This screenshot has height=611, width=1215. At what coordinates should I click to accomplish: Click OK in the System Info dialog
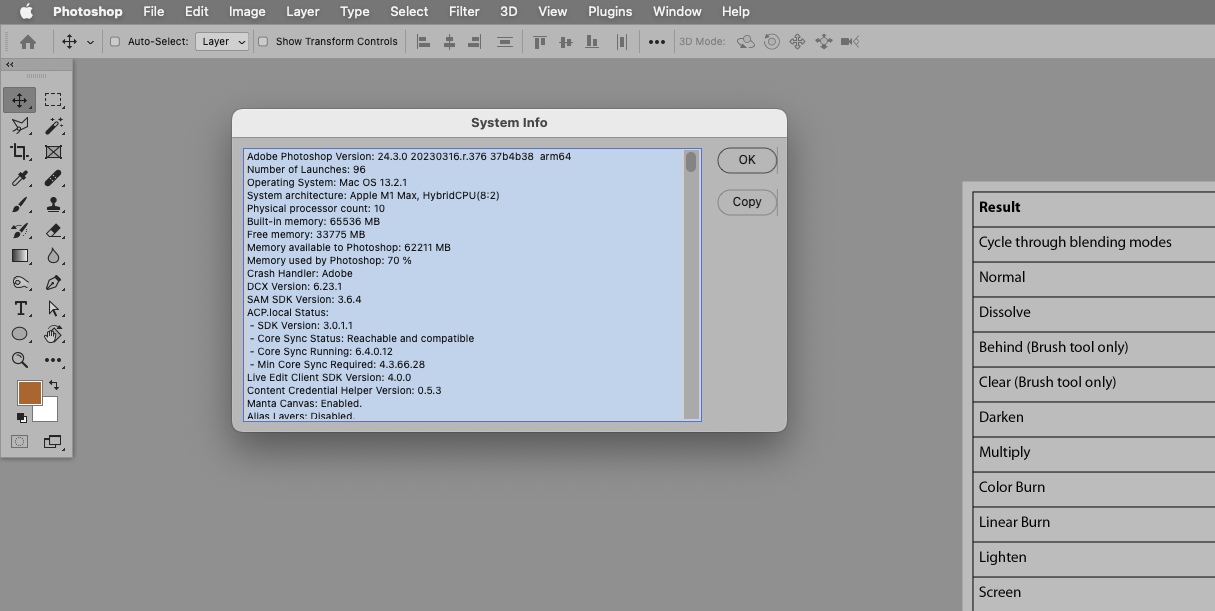(746, 160)
